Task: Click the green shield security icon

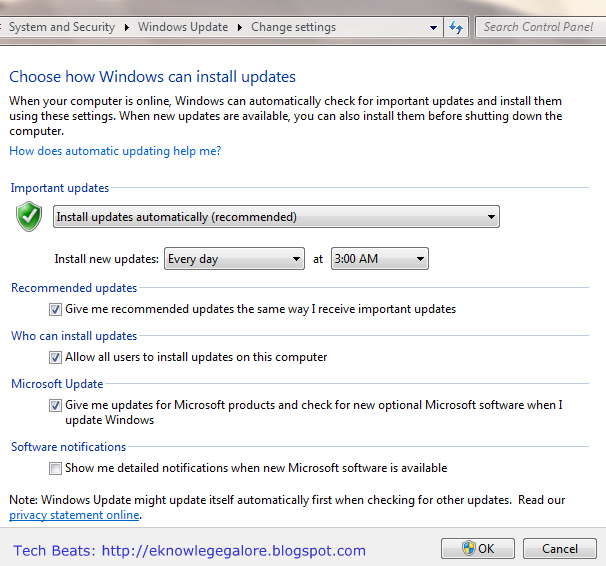Action: [29, 216]
